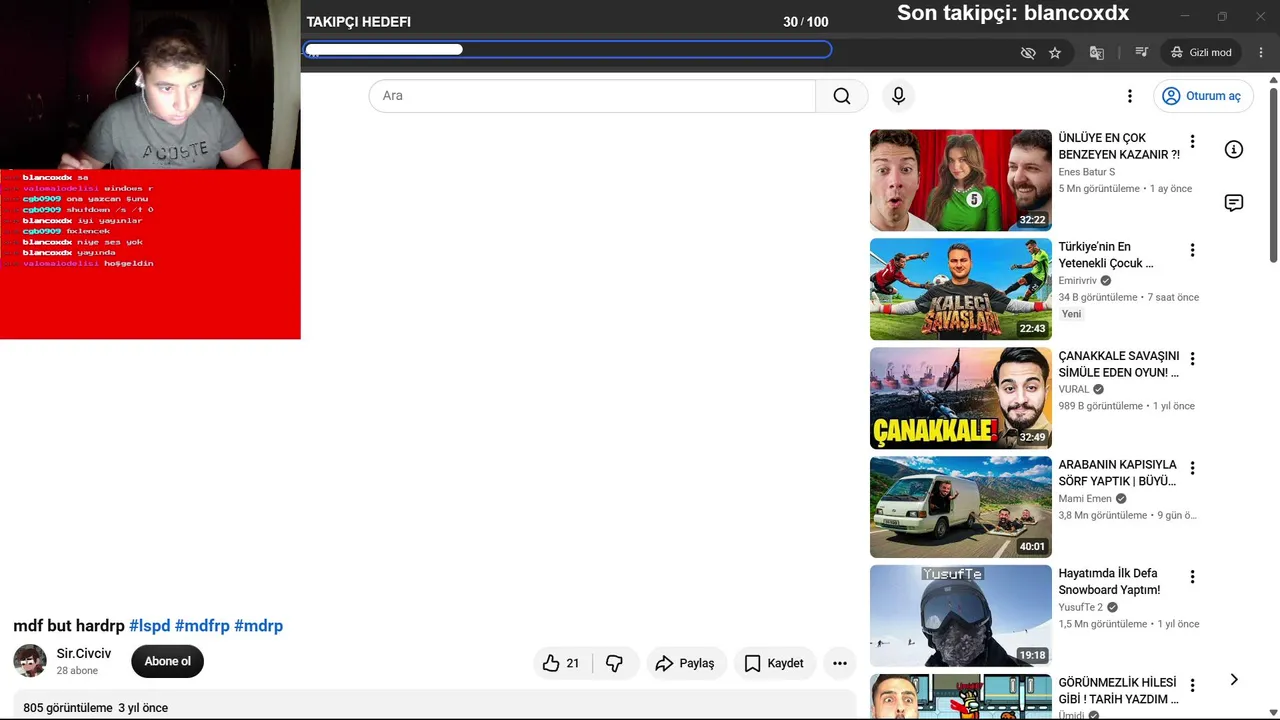Subscribe with the Abone ol button
This screenshot has width=1280, height=720.
(167, 662)
